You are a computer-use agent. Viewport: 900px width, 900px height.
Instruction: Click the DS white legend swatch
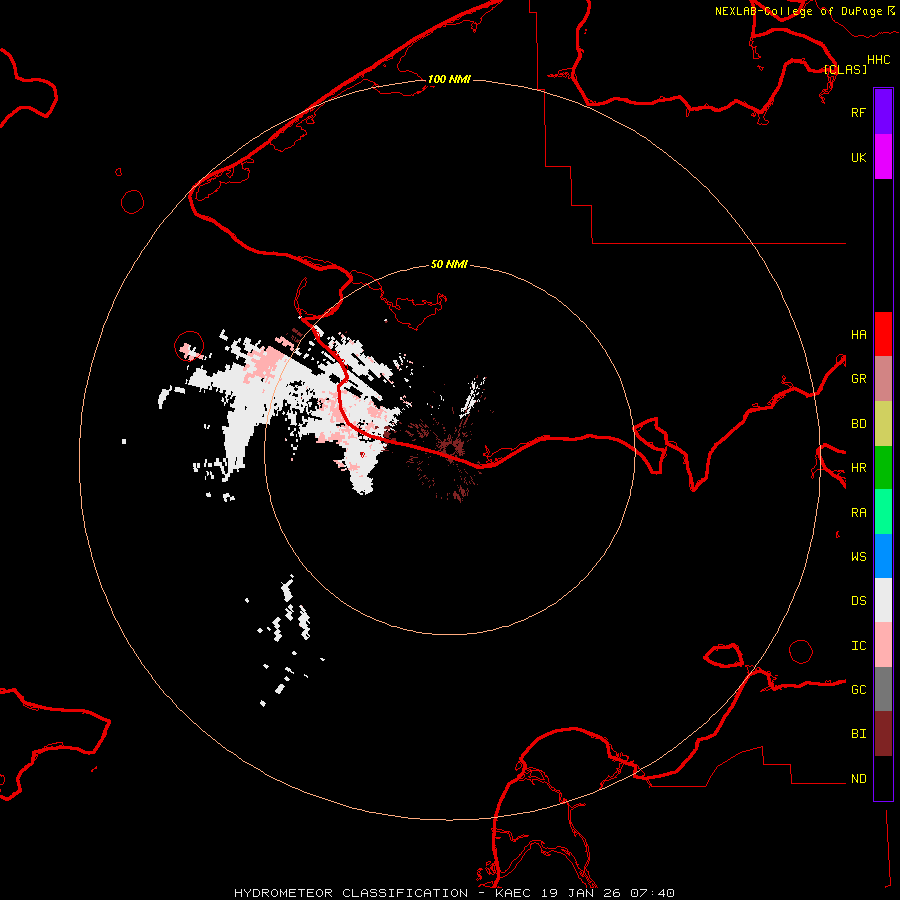883,600
